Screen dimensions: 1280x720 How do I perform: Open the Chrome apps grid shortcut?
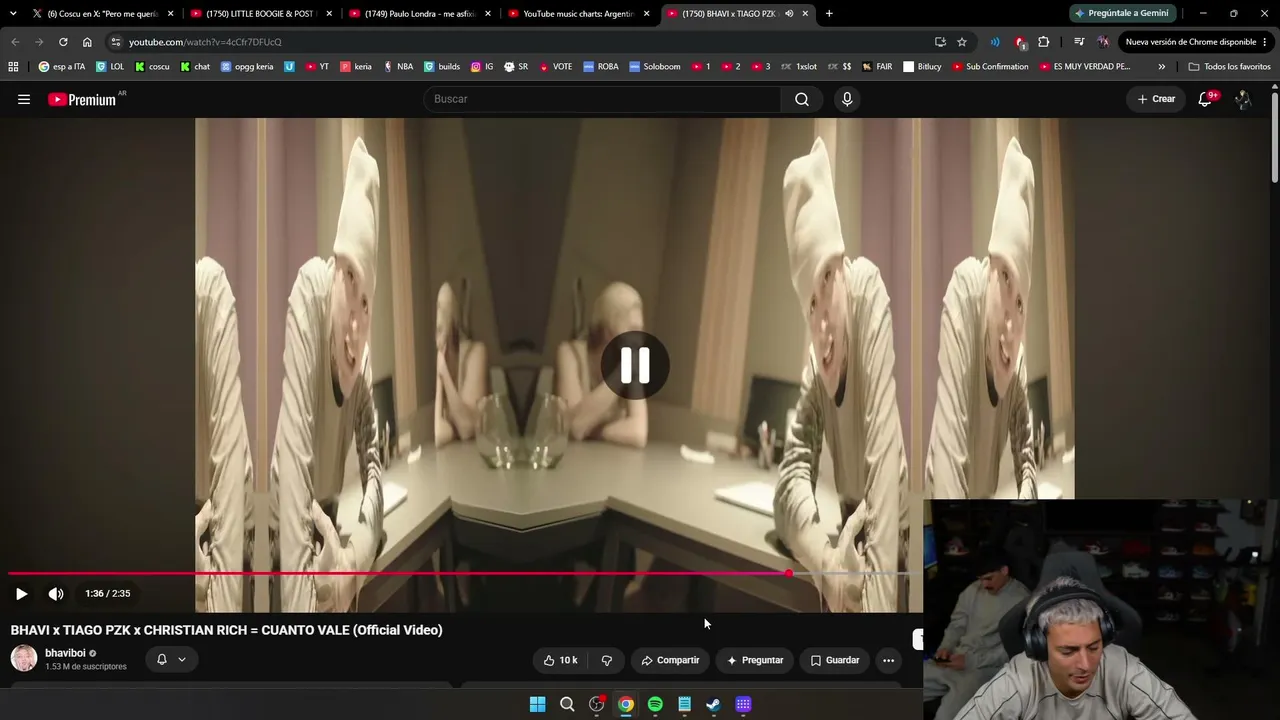pyautogui.click(x=13, y=67)
